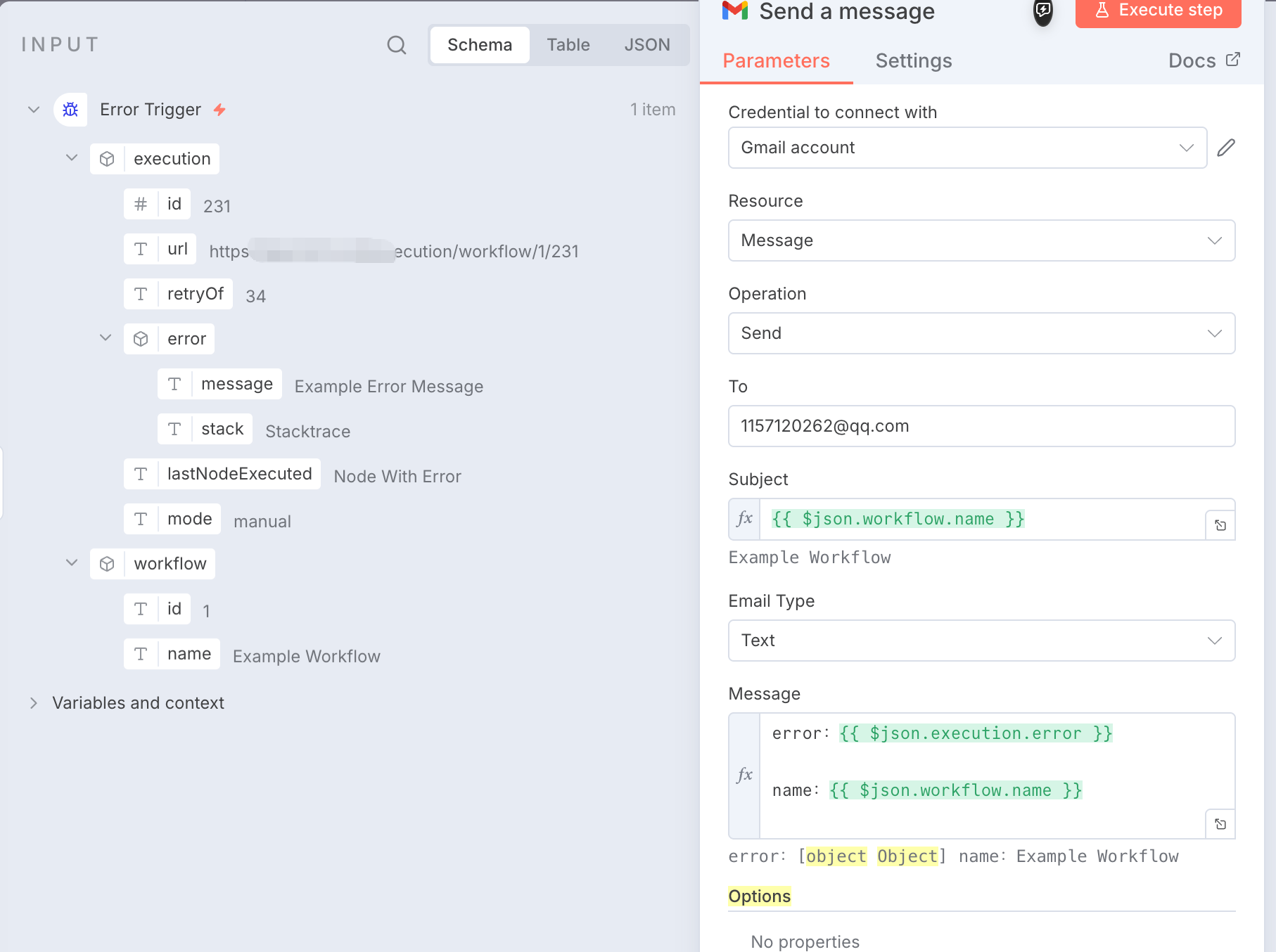Click the search icon in Input panel
The image size is (1276, 952).
point(397,45)
